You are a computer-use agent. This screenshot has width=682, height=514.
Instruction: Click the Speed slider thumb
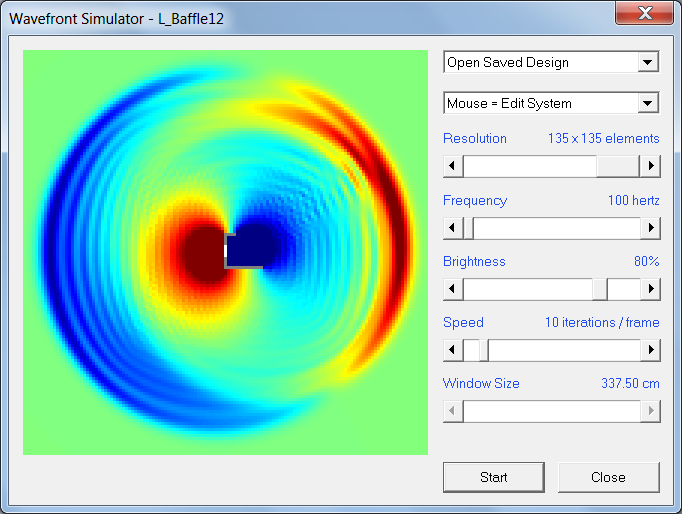click(483, 350)
